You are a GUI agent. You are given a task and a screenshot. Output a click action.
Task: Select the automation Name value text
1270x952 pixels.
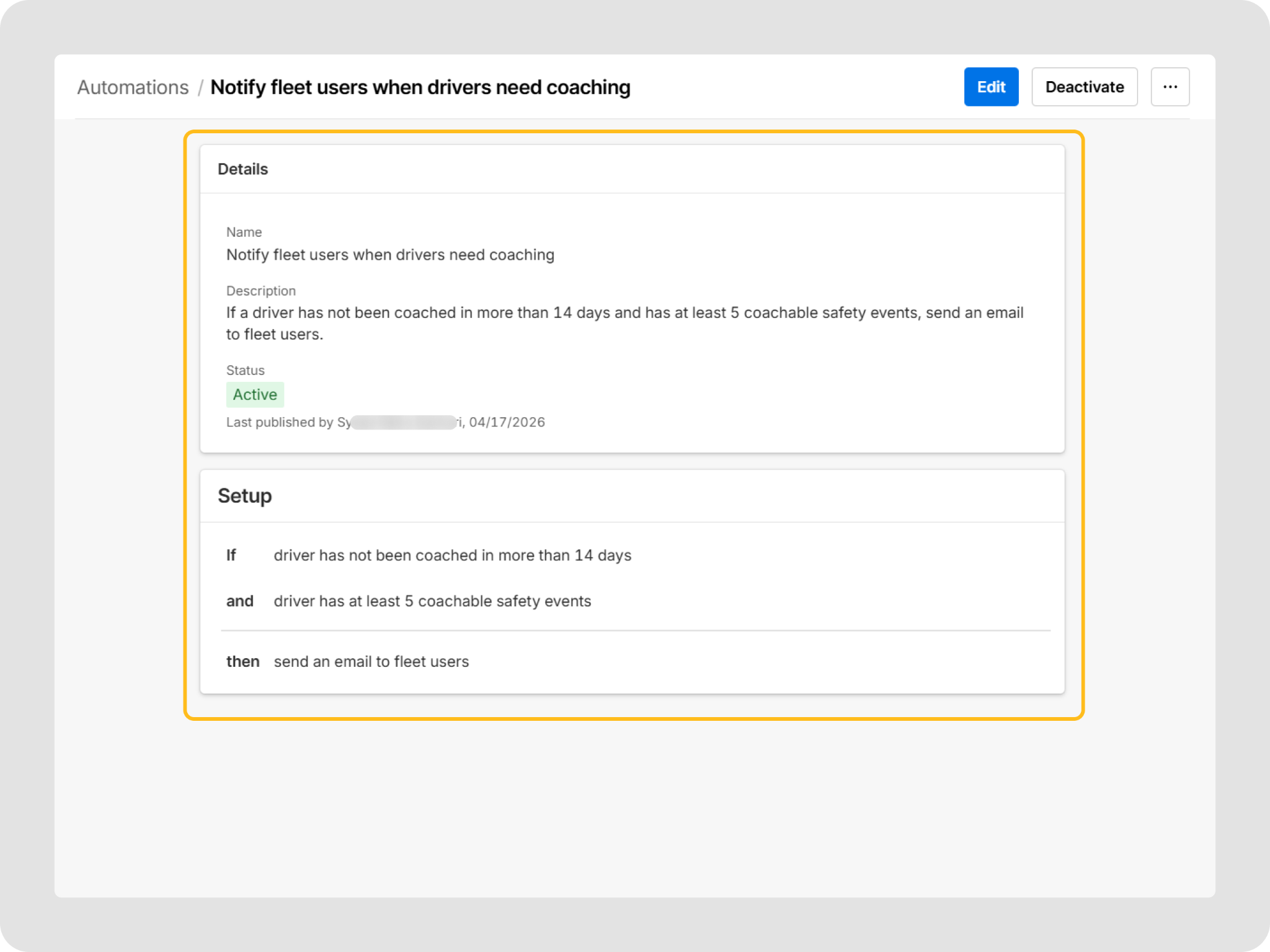(x=390, y=255)
